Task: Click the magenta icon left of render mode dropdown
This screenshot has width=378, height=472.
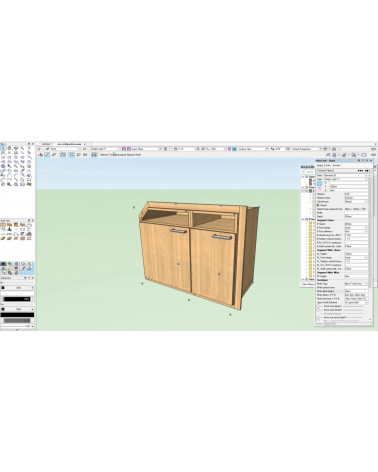Action: point(229,149)
